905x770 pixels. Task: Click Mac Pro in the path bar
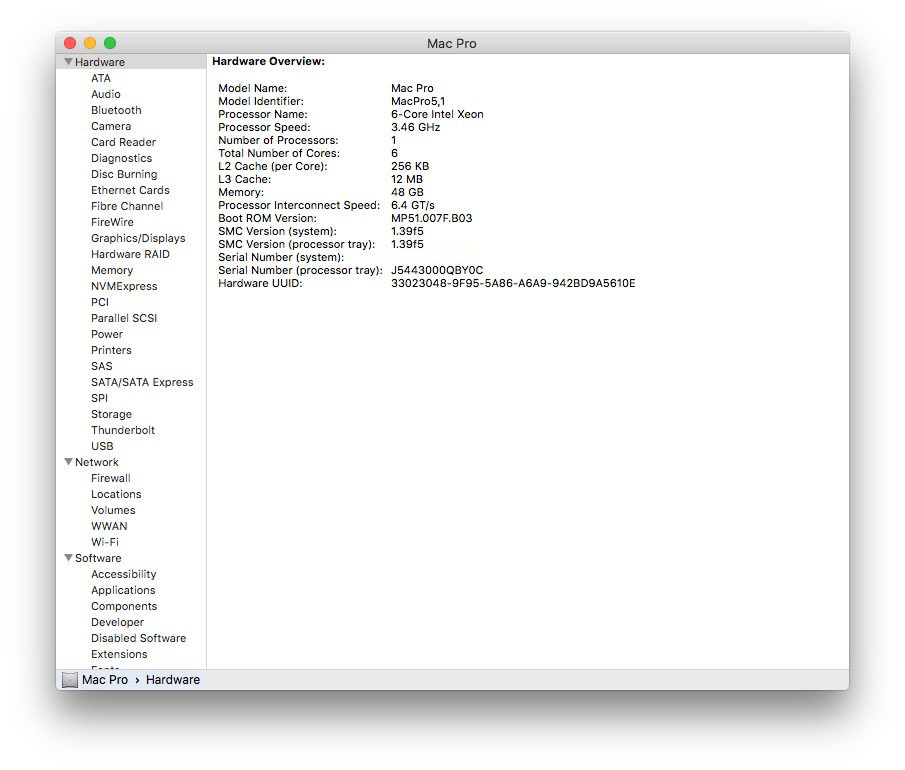click(104, 679)
